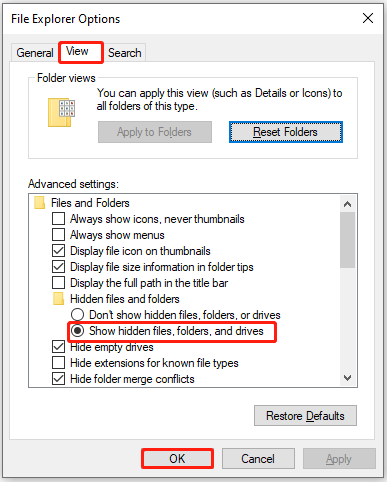The height and width of the screenshot is (482, 387).
Task: Click the Reset Folders button
Action: tap(286, 132)
